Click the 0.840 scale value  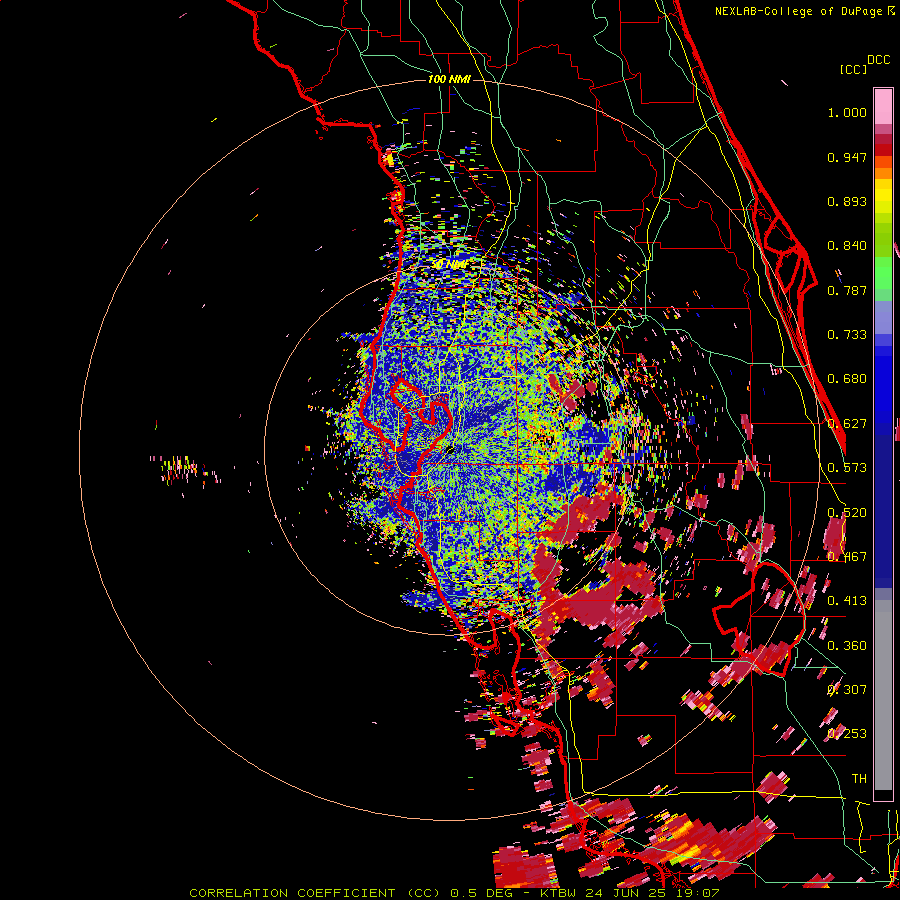[x=847, y=246]
